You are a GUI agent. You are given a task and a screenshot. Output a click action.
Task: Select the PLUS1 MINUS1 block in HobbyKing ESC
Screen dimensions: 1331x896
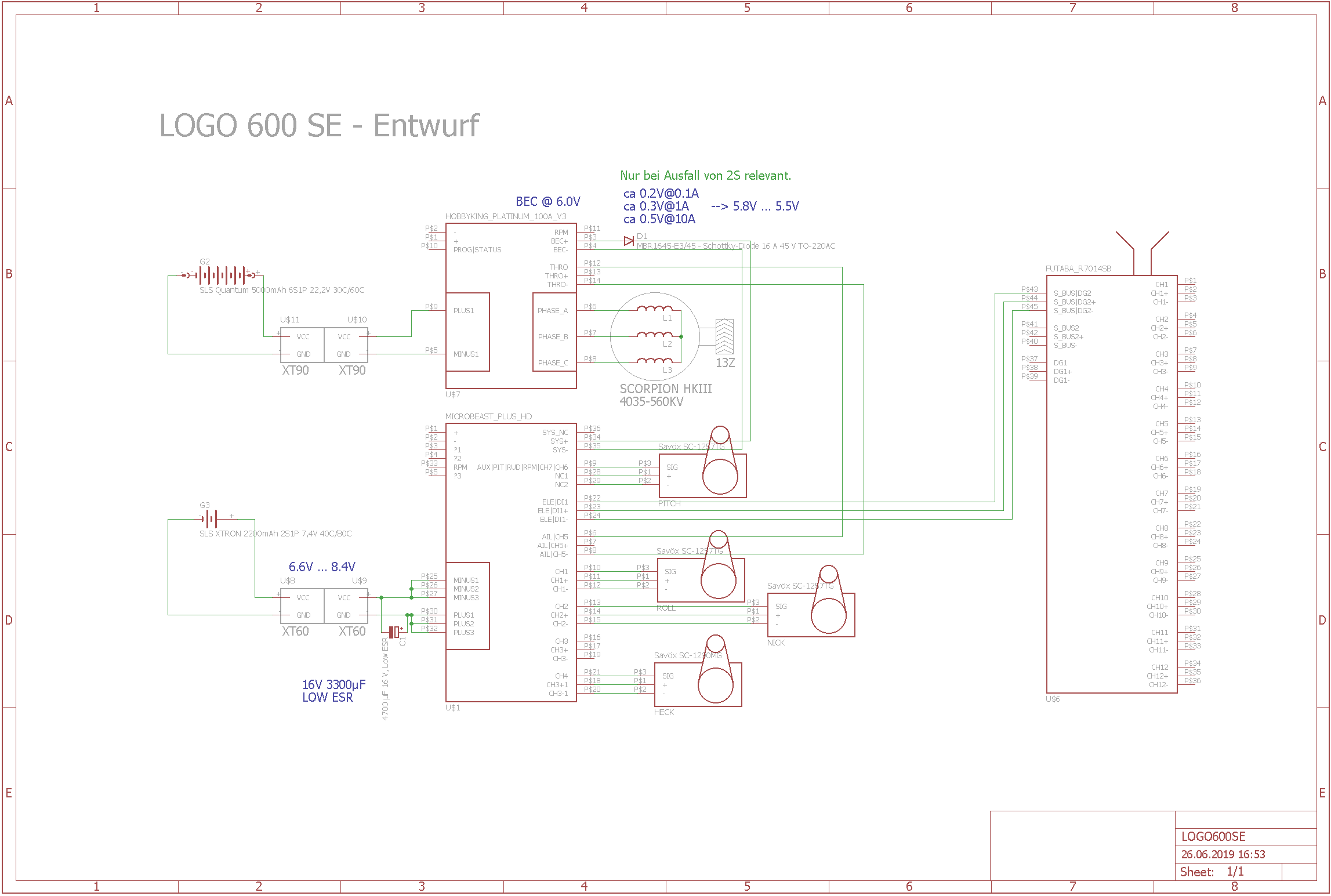point(467,332)
